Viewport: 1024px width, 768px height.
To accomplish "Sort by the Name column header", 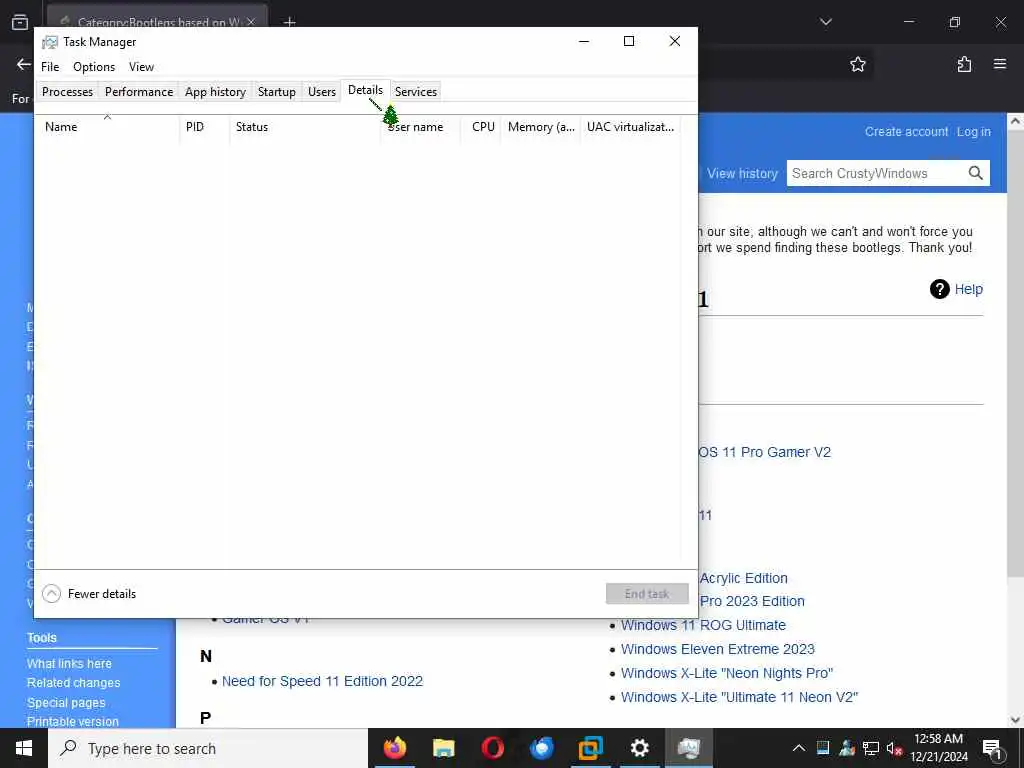I will (107, 127).
